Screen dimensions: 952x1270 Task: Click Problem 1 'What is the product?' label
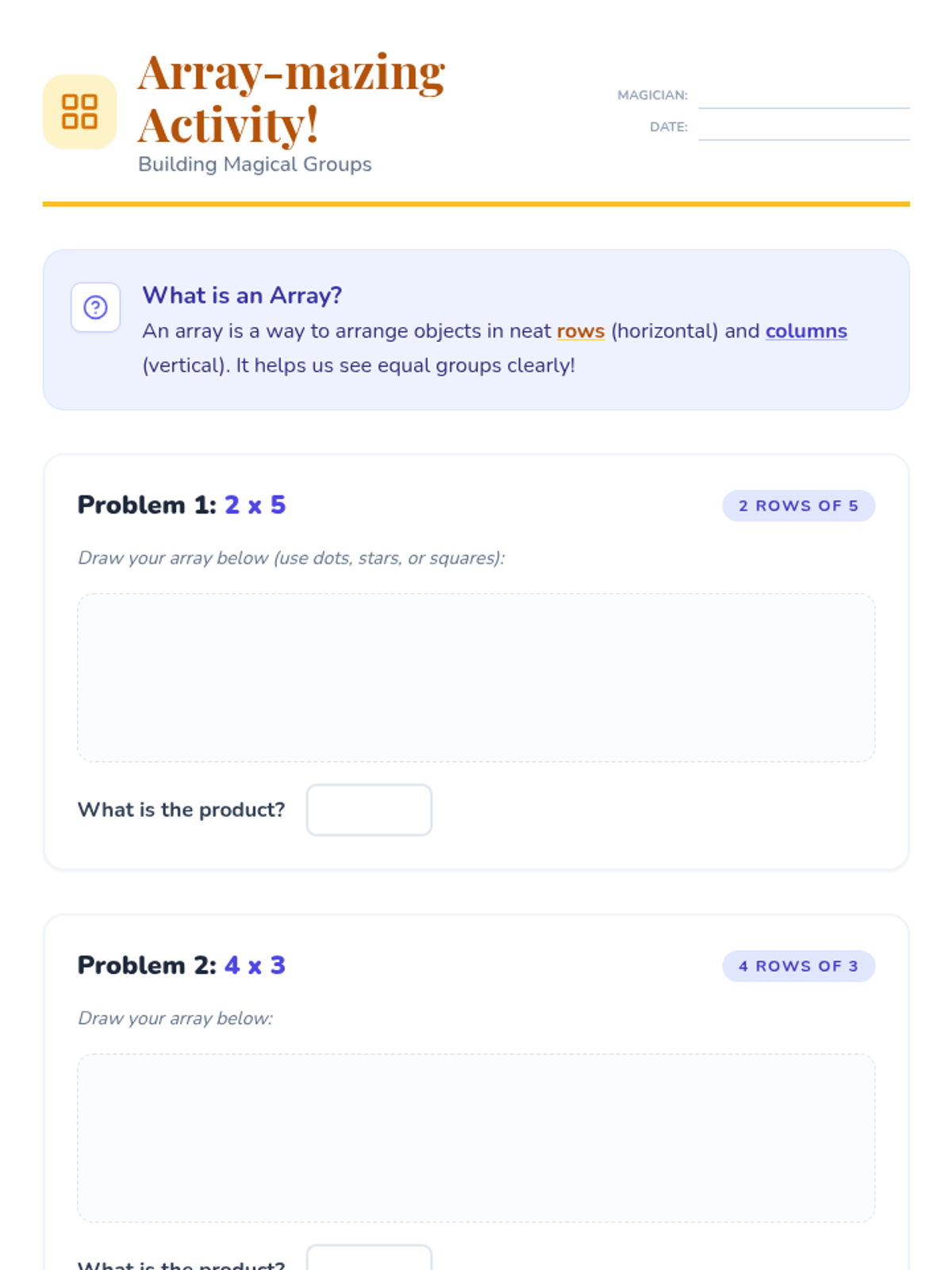[181, 810]
